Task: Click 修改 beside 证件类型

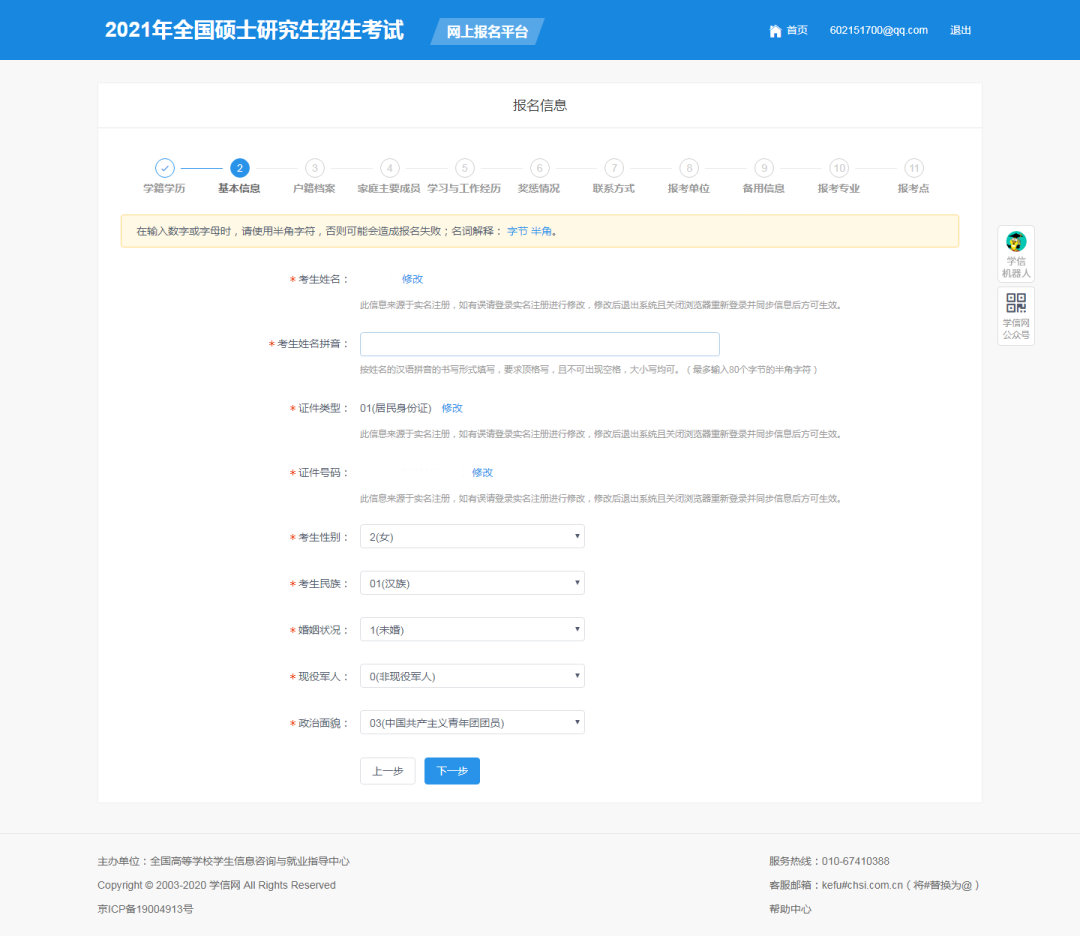Action: [452, 407]
